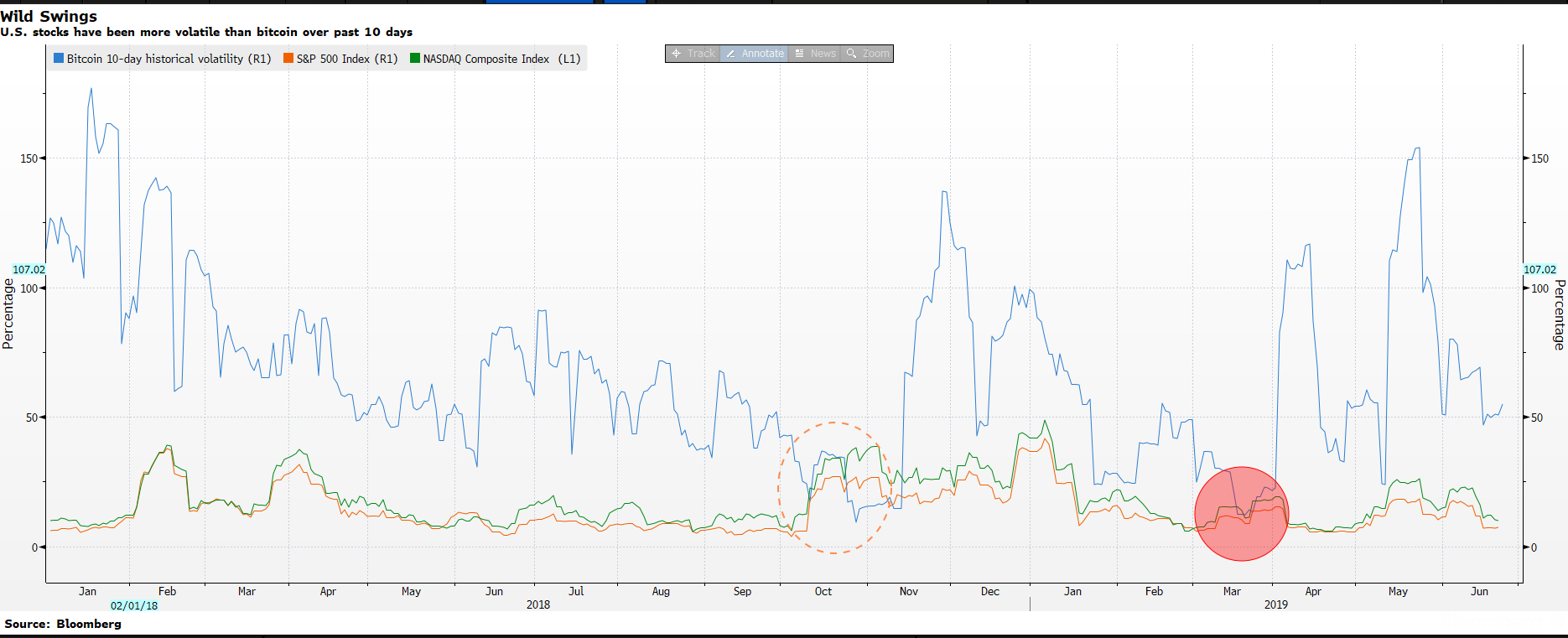Click the Track crosshair icon
The width and height of the screenshot is (1568, 638).
[677, 54]
